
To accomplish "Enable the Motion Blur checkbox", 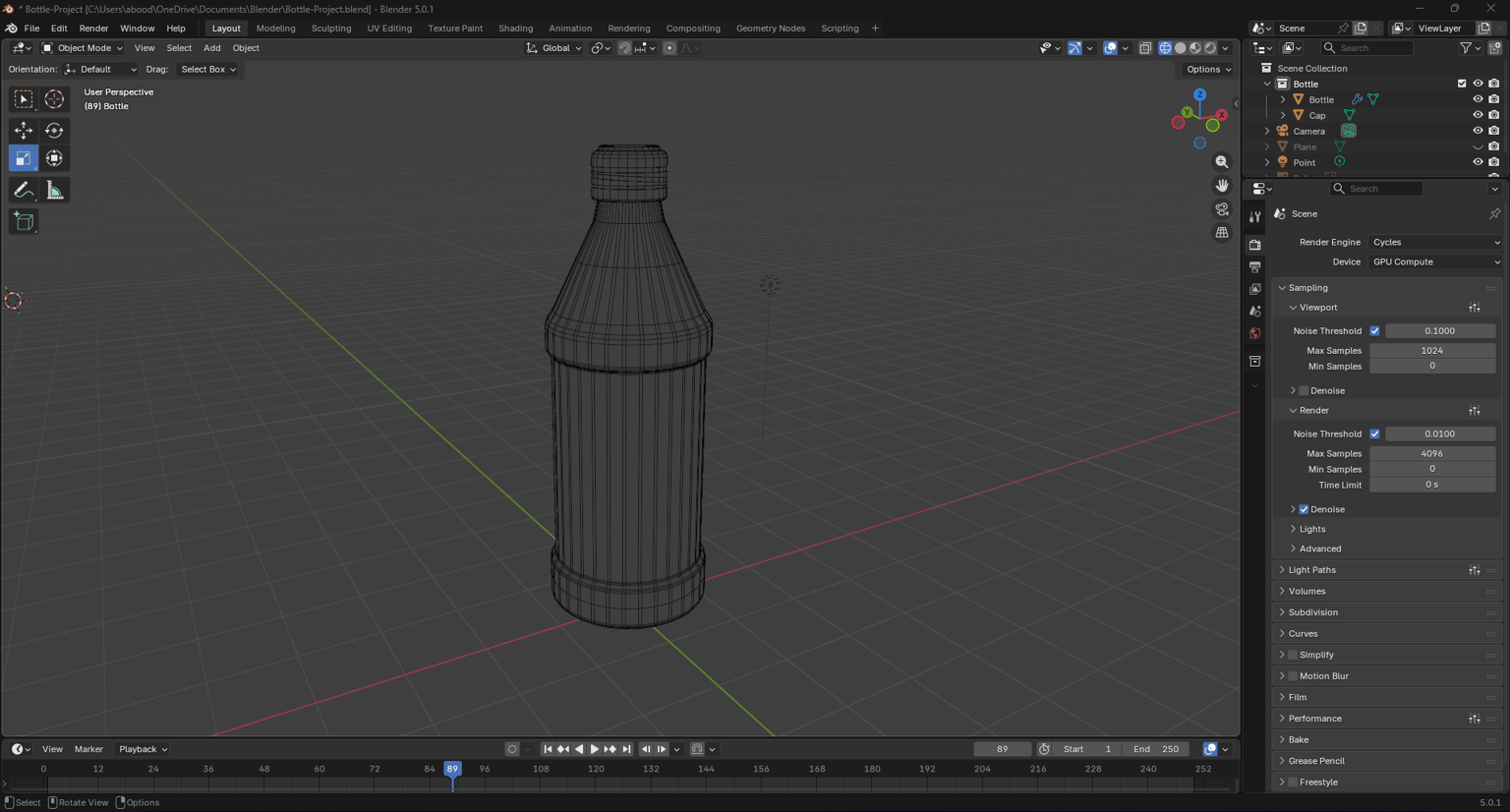I will (x=1293, y=676).
